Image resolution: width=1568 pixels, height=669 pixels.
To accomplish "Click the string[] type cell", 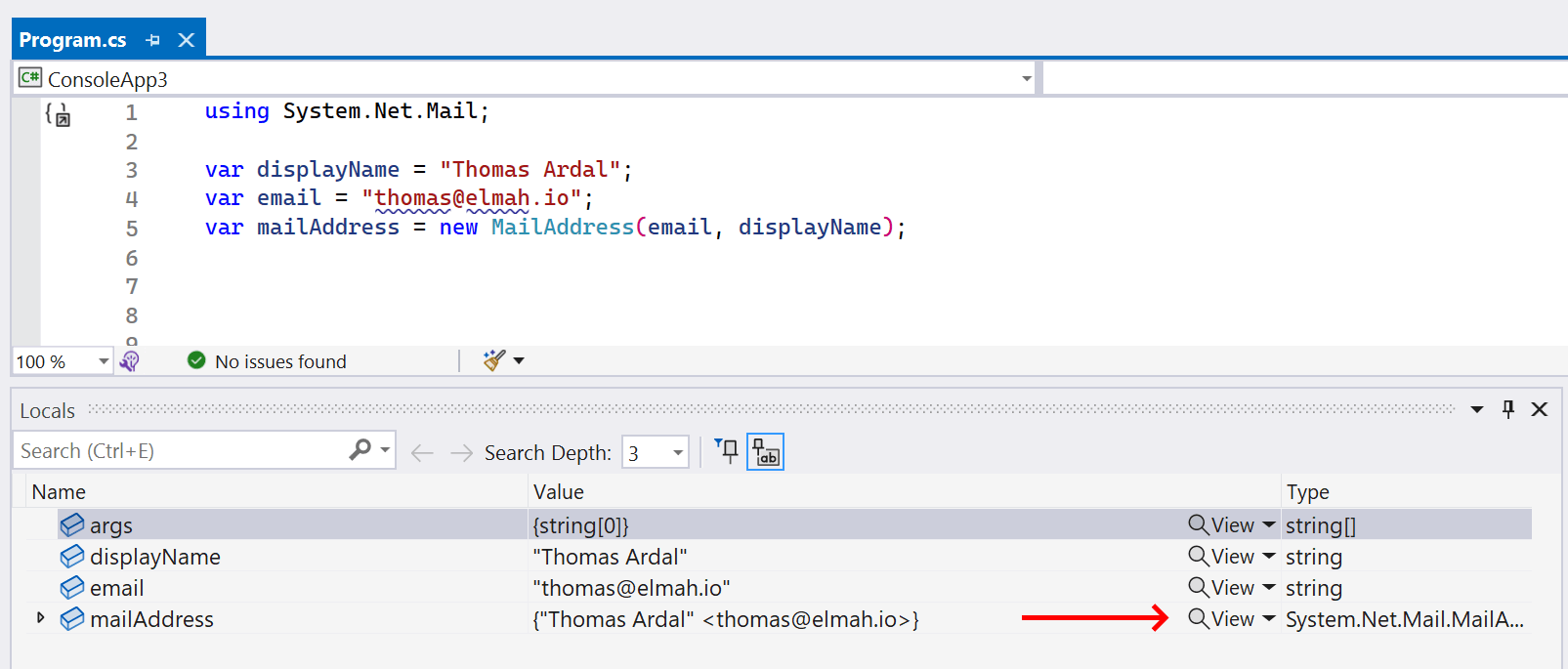I will pos(1321,525).
